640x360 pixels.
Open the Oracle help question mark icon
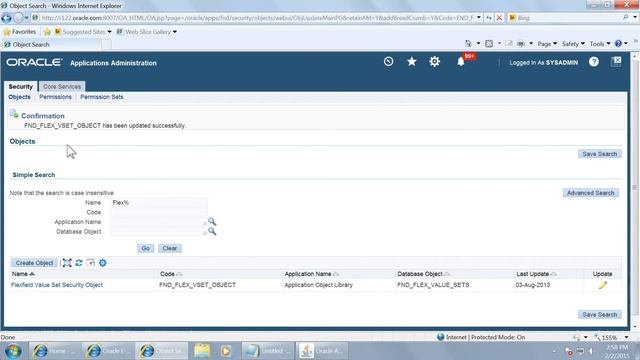(x=594, y=62)
